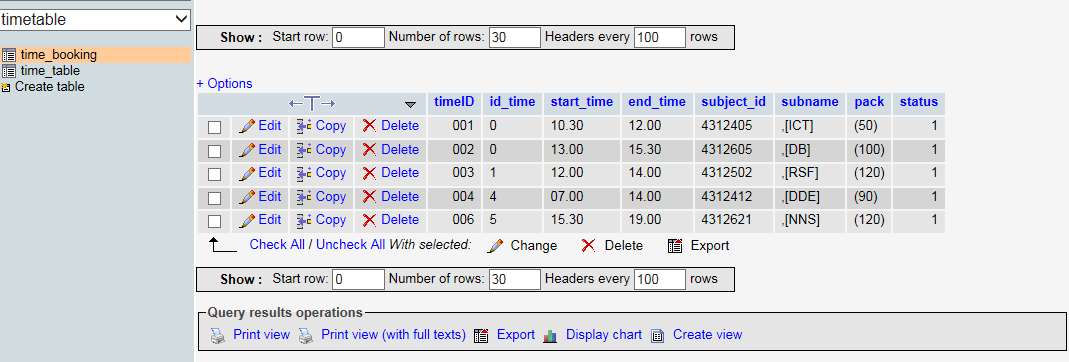
Task: Click the Create table icon in sidebar
Action: (6, 87)
